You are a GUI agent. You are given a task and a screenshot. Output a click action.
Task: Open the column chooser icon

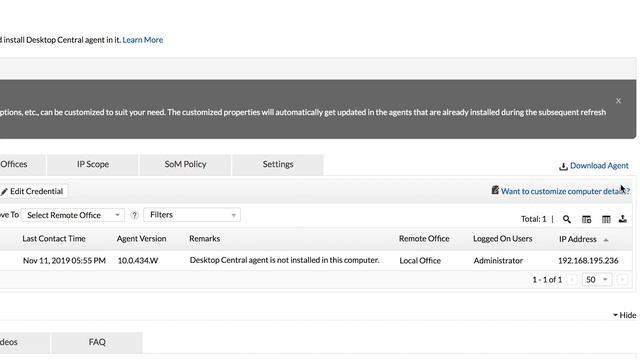tap(587, 219)
